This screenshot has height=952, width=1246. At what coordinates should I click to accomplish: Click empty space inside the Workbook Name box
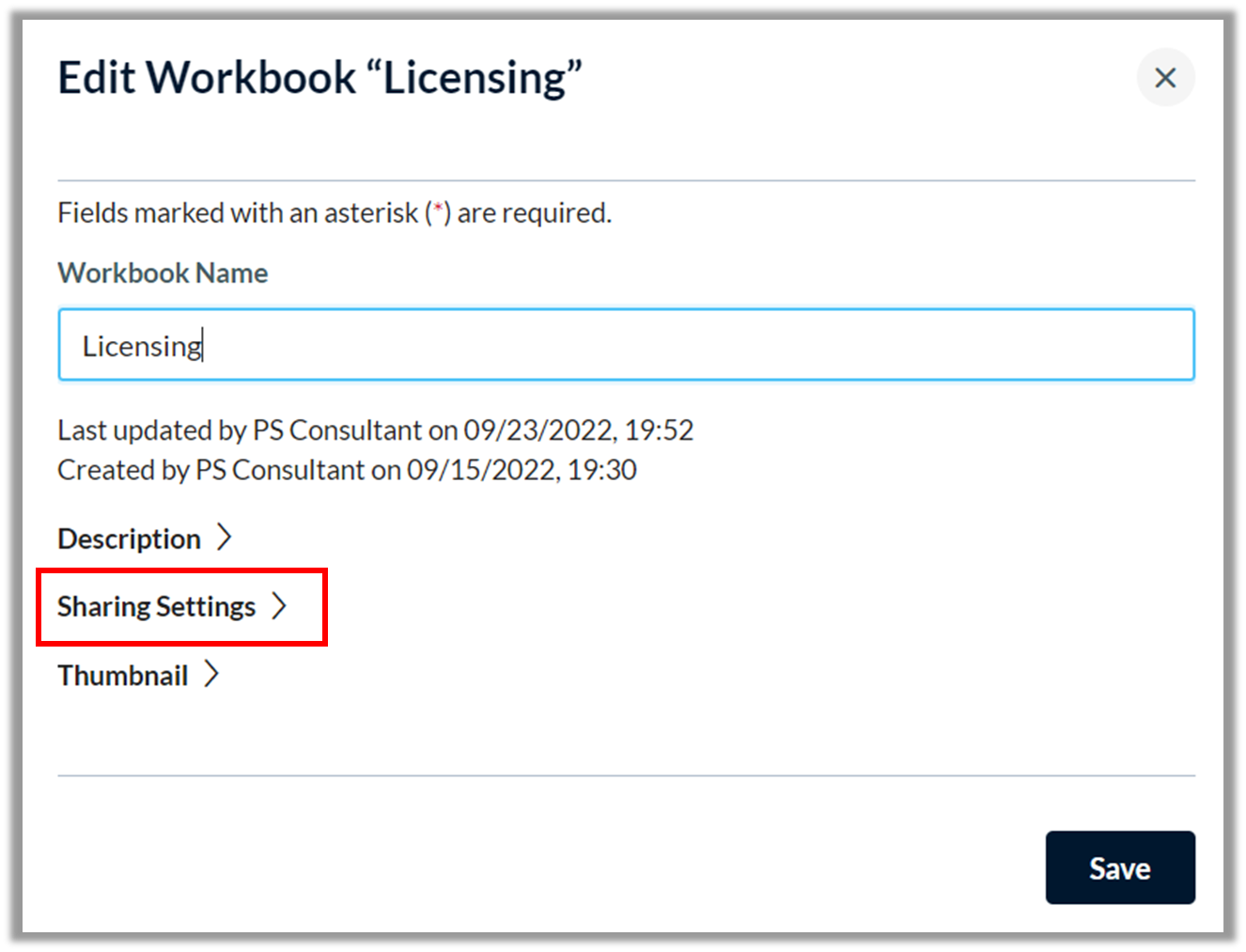click(695, 345)
